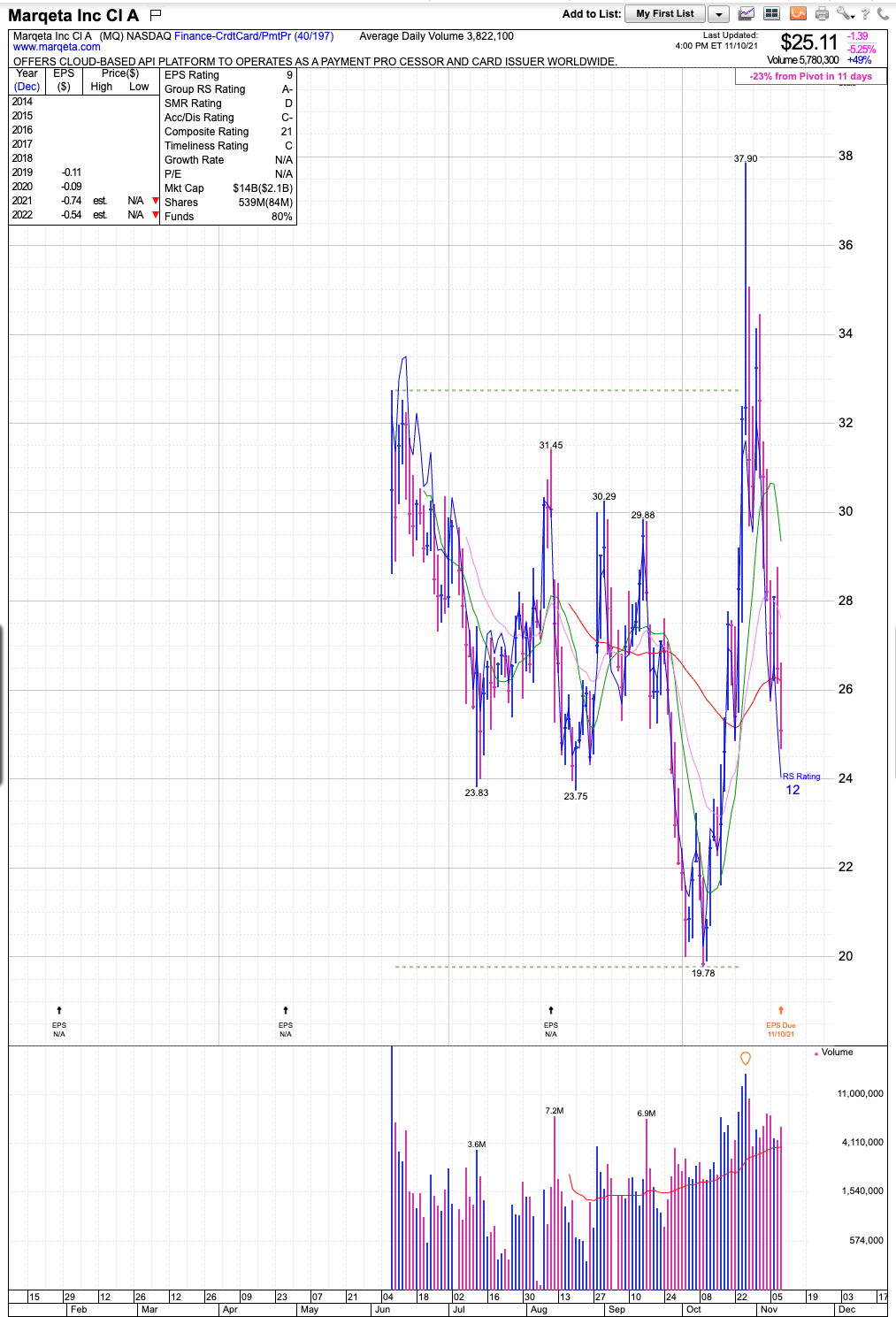Visit the www.marqeta.com link
The width and height of the screenshot is (896, 1317).
point(57,47)
